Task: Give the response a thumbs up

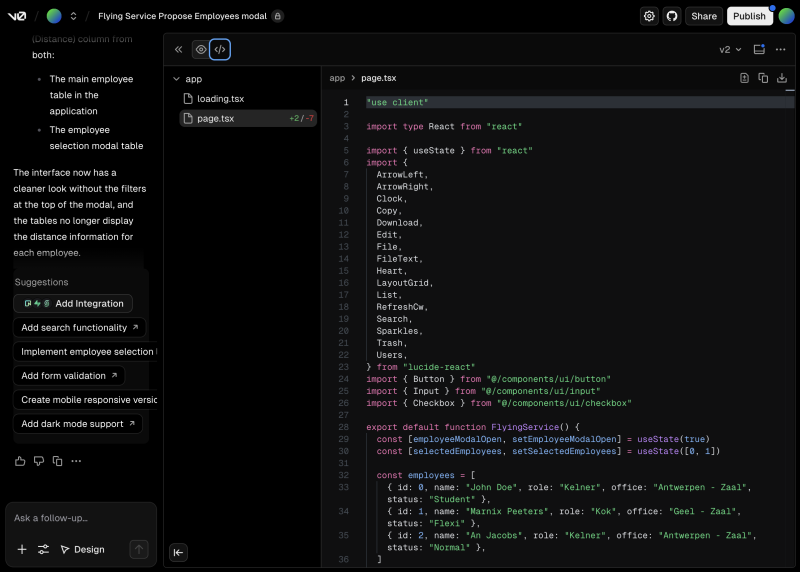Action: [20, 461]
